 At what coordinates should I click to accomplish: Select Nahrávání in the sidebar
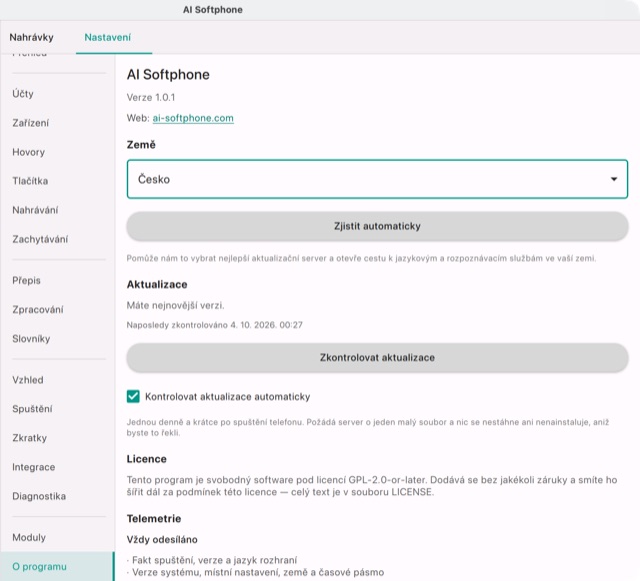(35, 210)
